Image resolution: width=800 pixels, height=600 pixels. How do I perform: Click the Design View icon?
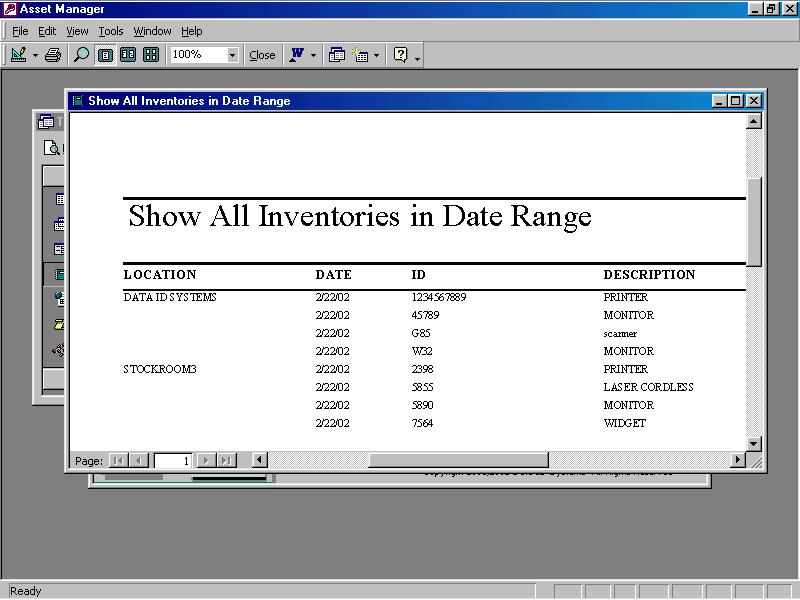tap(18, 55)
